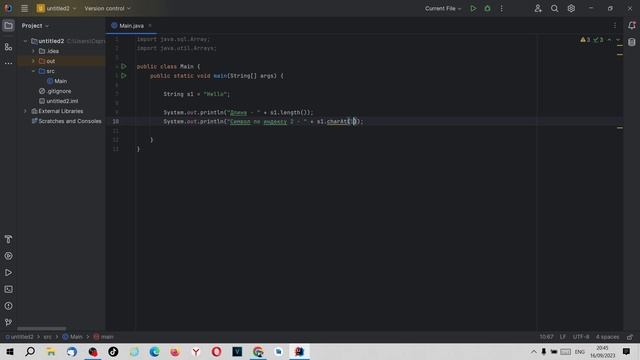Switch ENG input language in tray

tap(580, 351)
